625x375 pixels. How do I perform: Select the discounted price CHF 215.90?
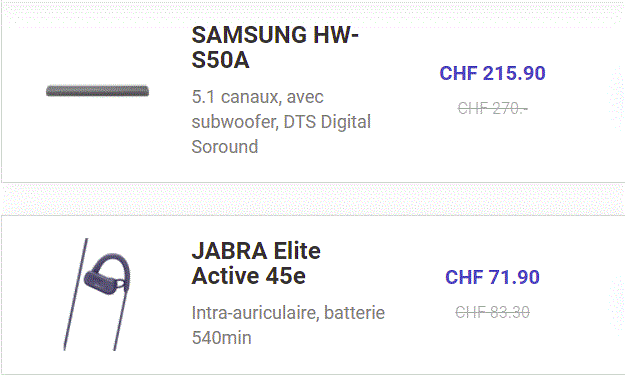pyautogui.click(x=492, y=73)
